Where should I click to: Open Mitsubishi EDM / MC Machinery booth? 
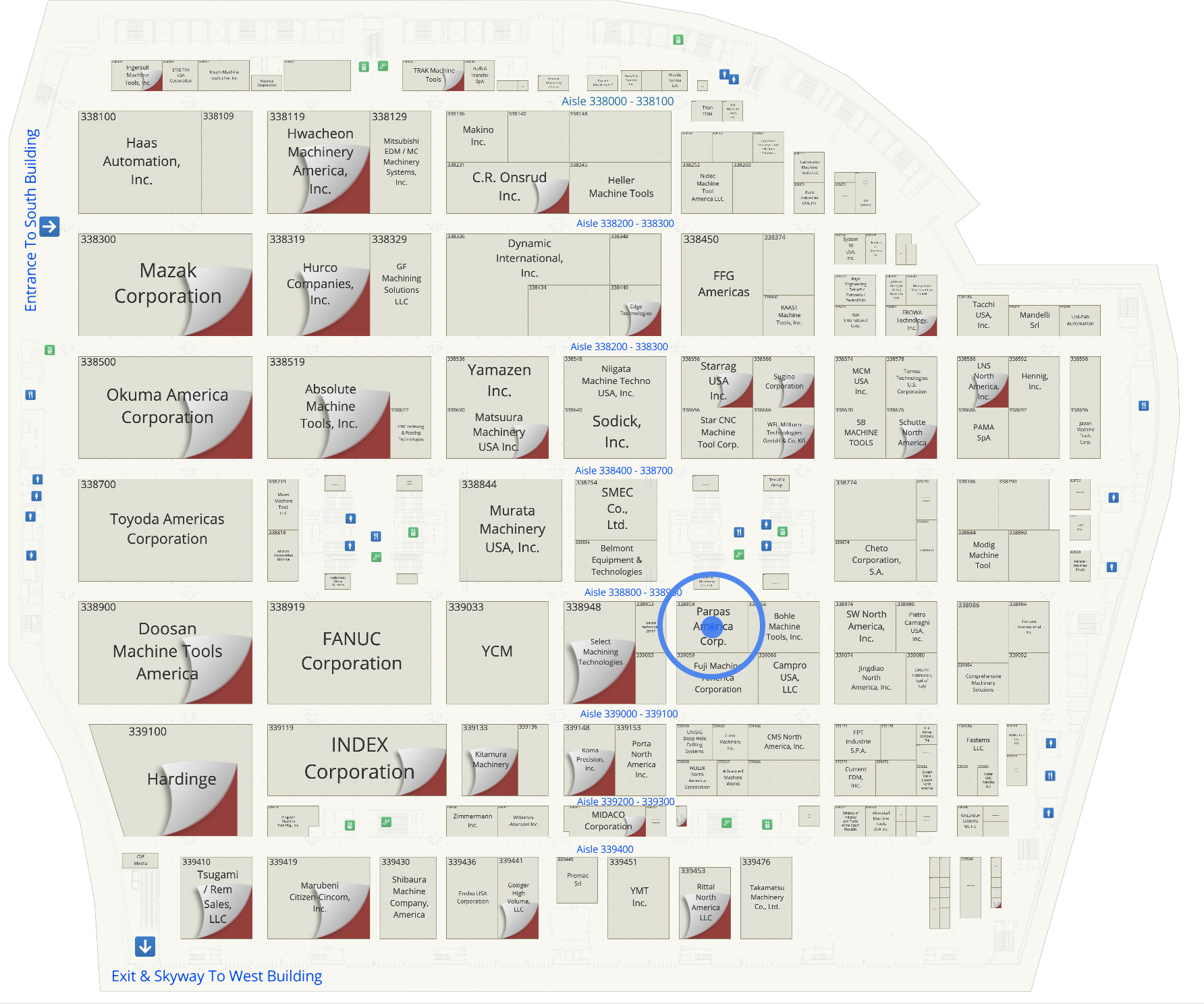(401, 162)
